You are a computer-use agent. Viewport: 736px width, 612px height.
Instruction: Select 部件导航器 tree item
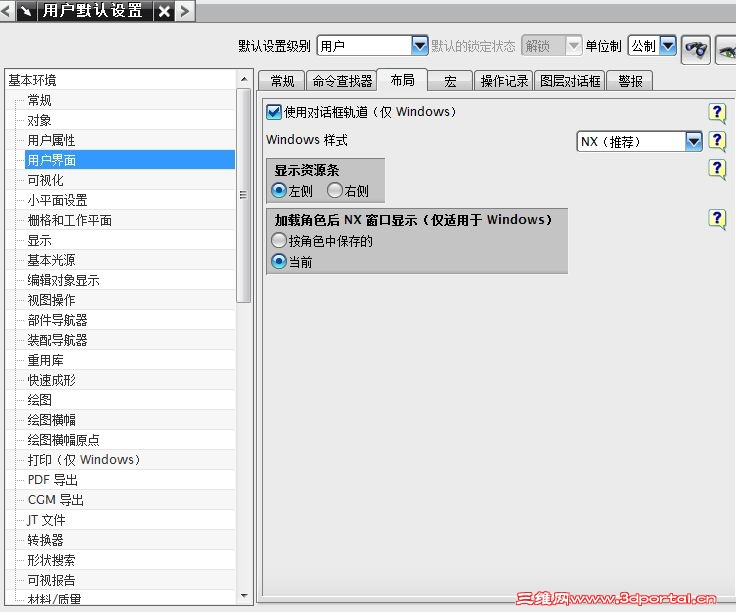coord(58,320)
